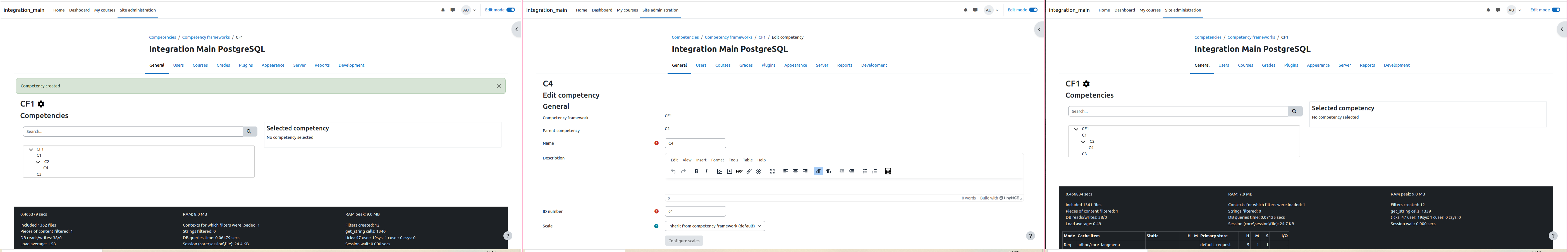Follow Competencies breadcrumb in right window
This screenshot has width=1568, height=252.
(1208, 37)
